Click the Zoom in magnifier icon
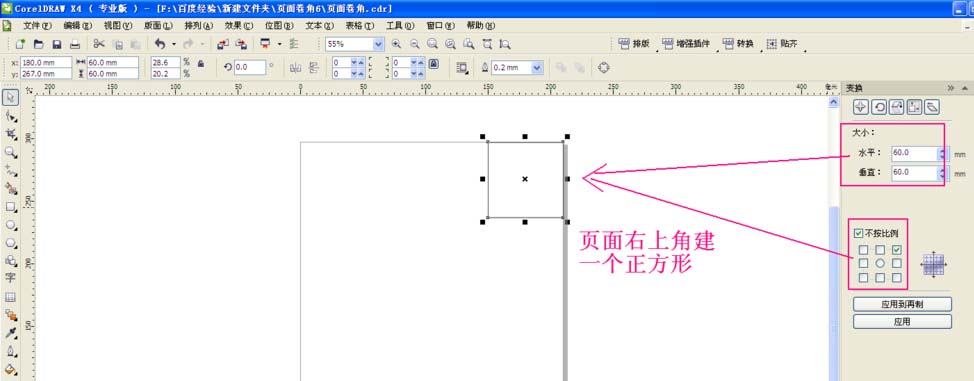 point(396,44)
